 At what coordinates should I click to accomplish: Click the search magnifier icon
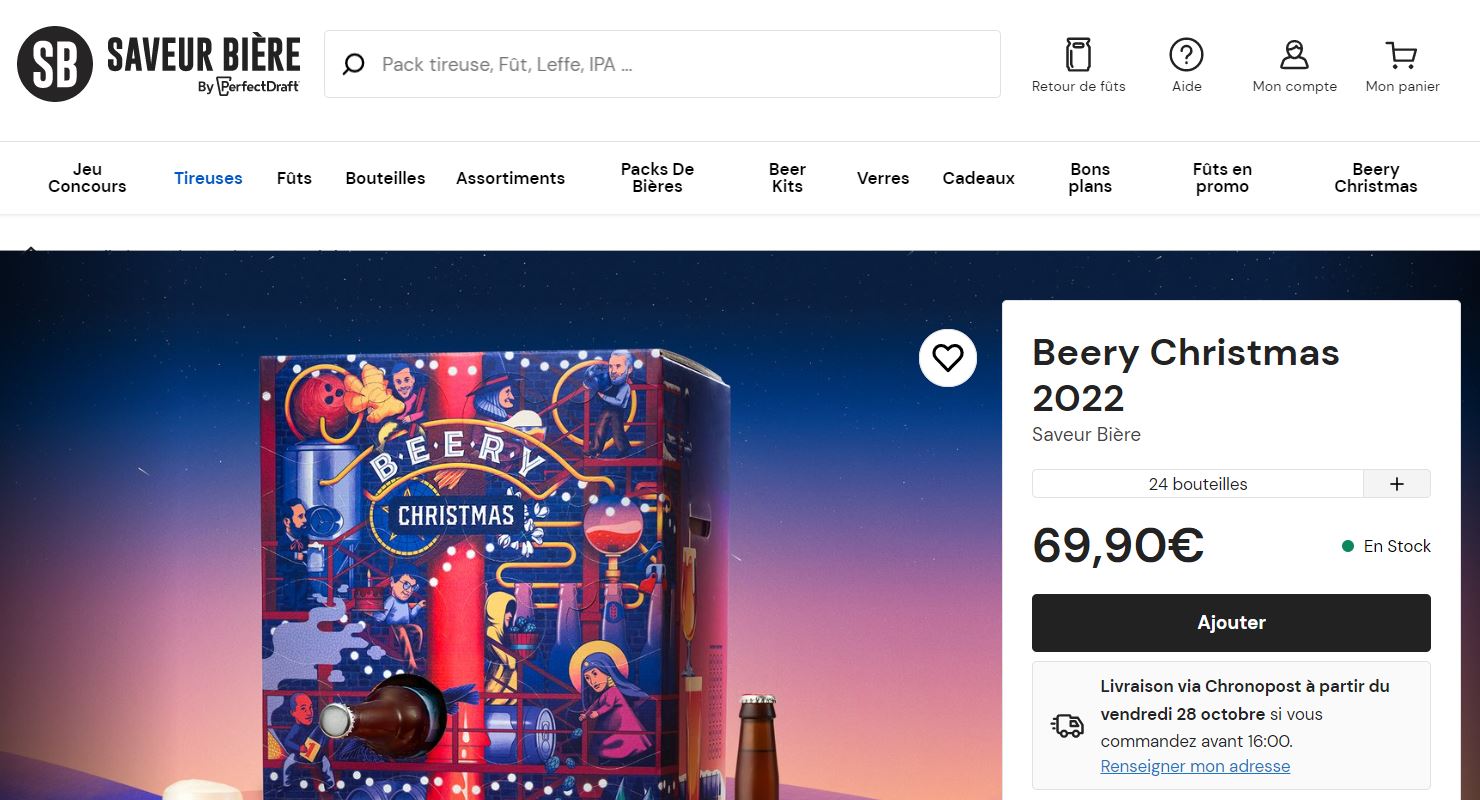353,65
